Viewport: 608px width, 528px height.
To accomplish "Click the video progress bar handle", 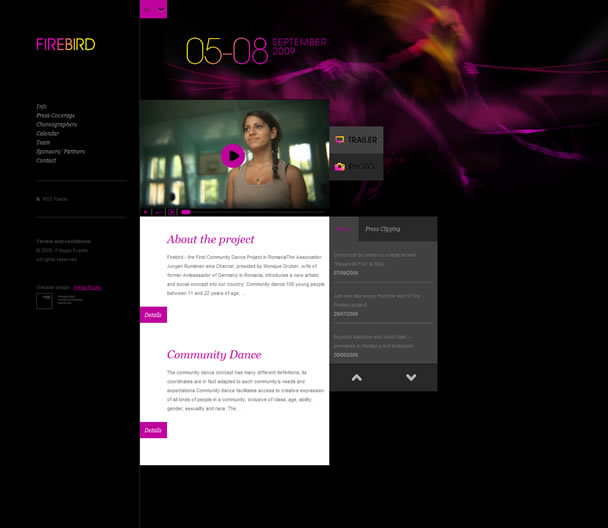I will click(186, 212).
